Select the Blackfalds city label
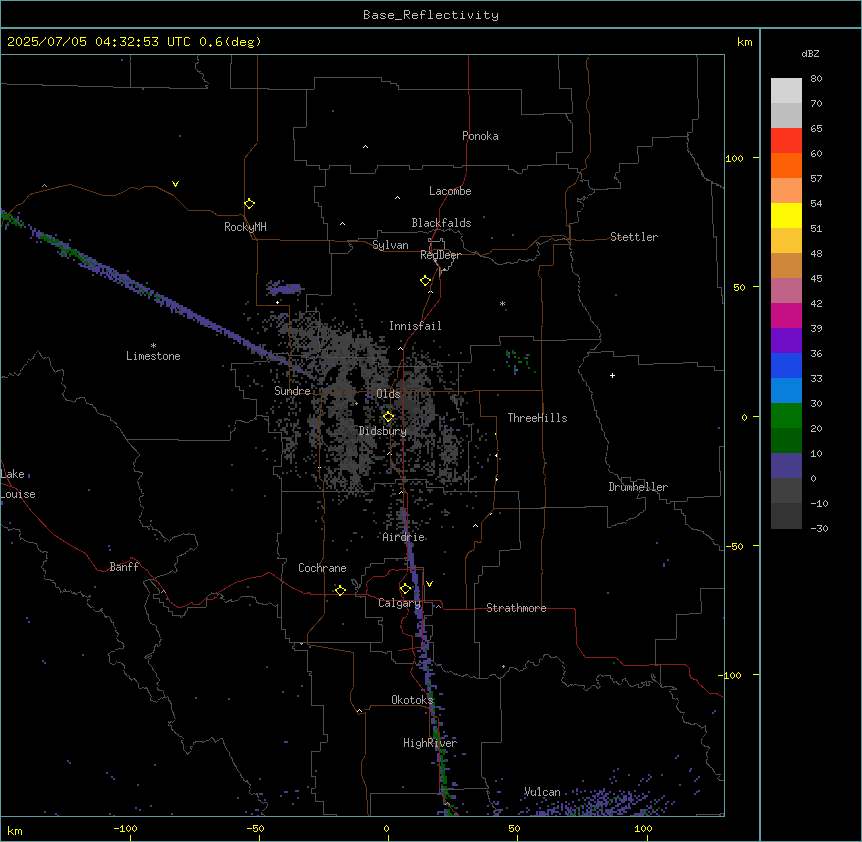Screen dimensions: 862x842 pos(441,223)
